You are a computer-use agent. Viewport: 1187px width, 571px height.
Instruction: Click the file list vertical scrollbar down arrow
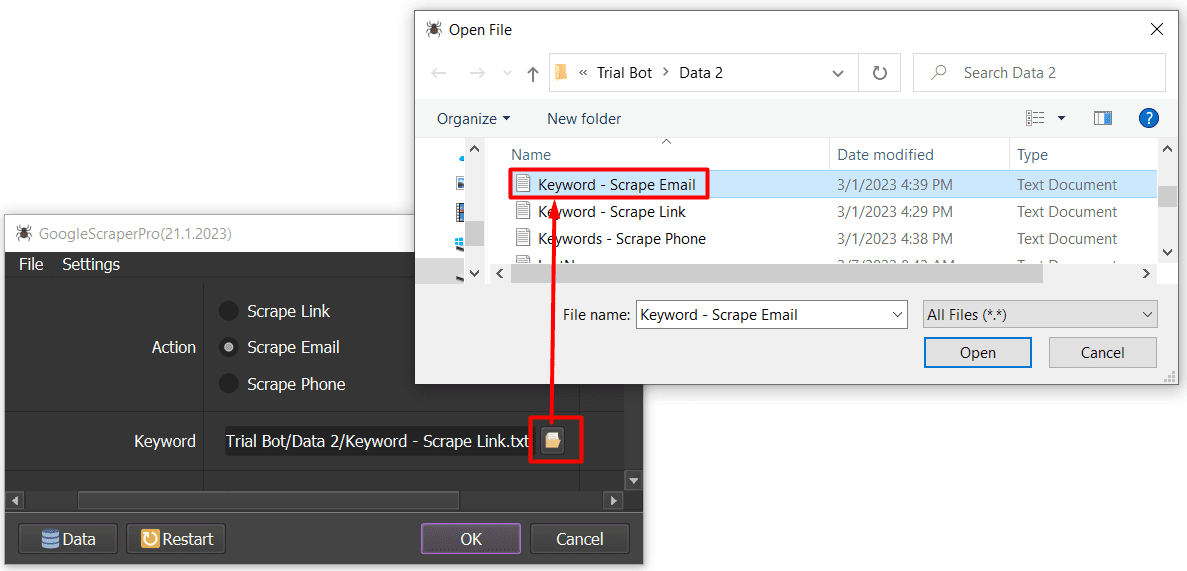pos(1167,251)
